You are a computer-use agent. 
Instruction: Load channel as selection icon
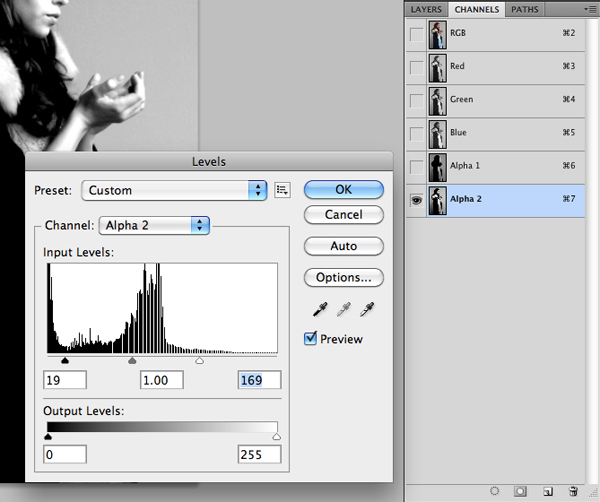[496, 492]
